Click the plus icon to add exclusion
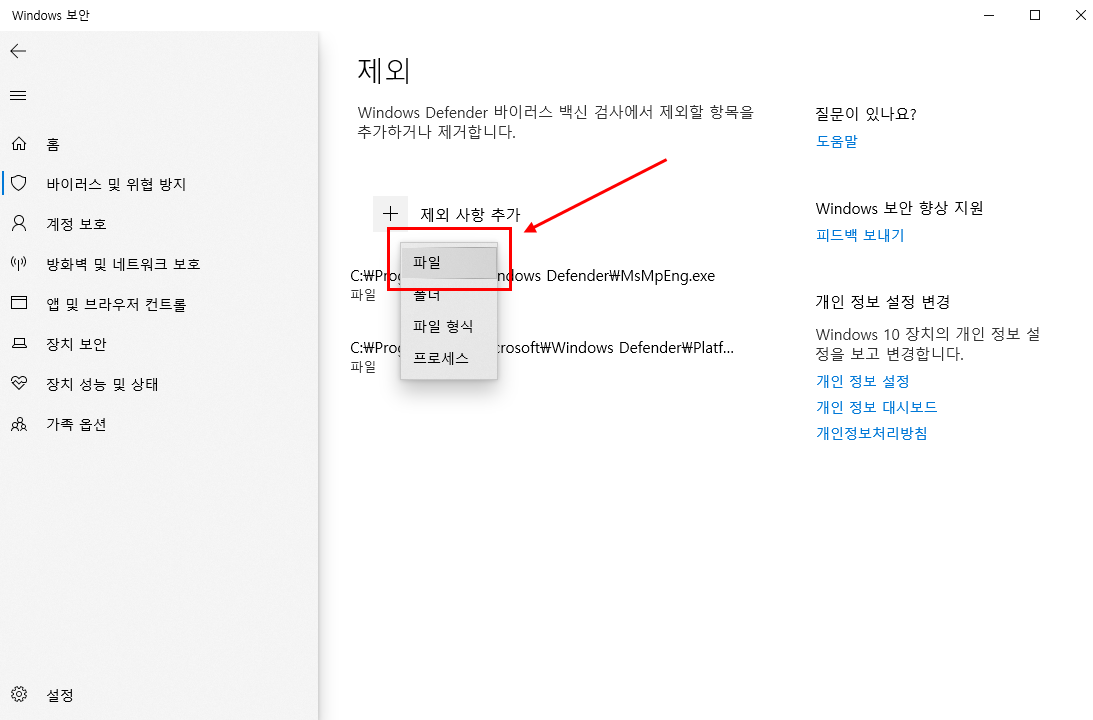The height and width of the screenshot is (720, 1093). [390, 214]
